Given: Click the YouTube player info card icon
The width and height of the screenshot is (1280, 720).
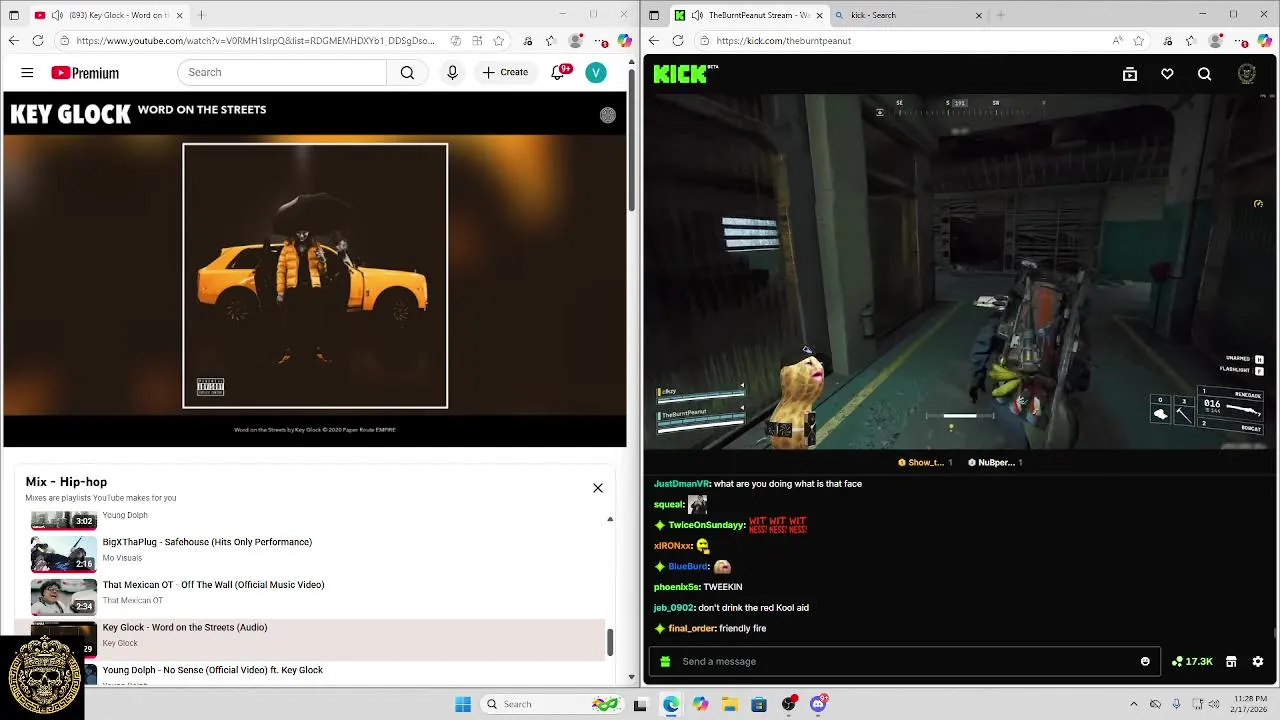Looking at the screenshot, I should (607, 115).
